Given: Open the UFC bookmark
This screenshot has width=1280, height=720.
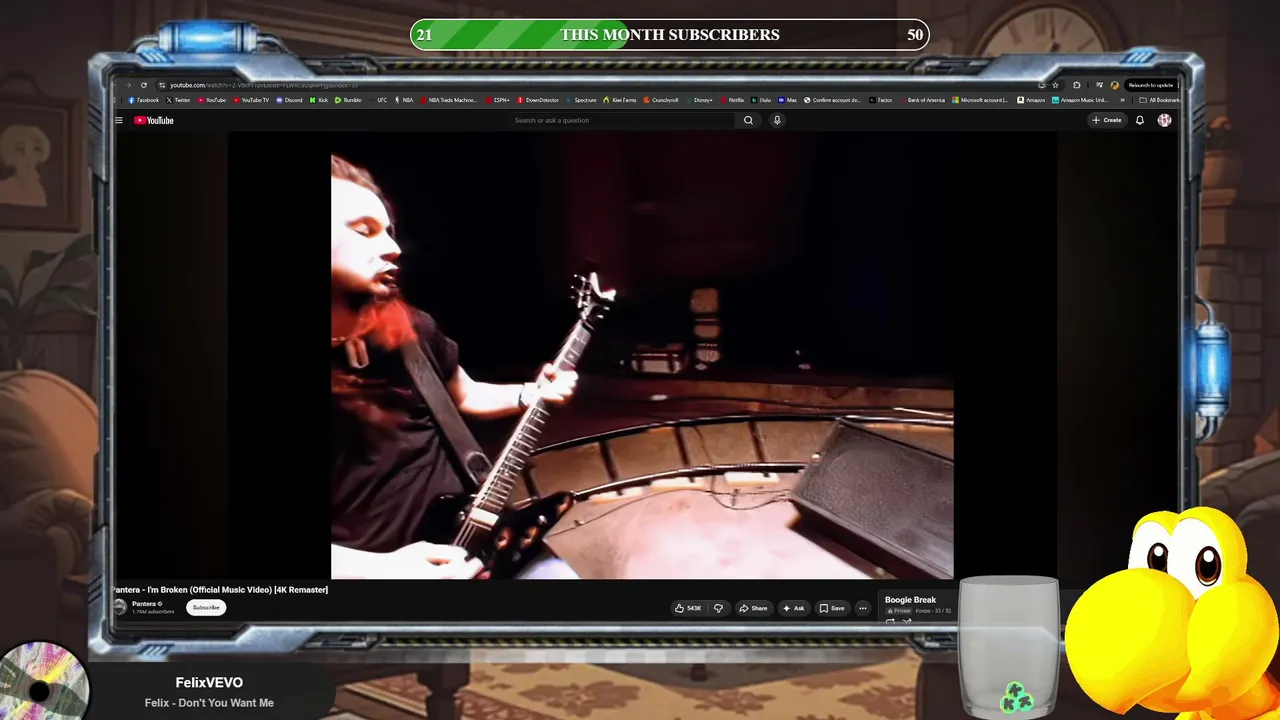Looking at the screenshot, I should [x=379, y=100].
